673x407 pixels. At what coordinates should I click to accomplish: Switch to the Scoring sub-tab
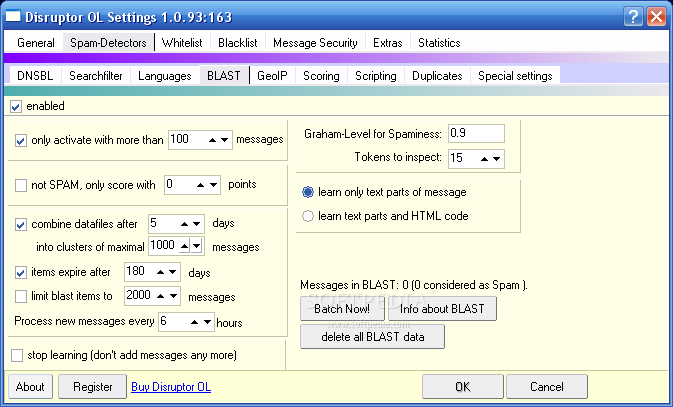(x=321, y=76)
